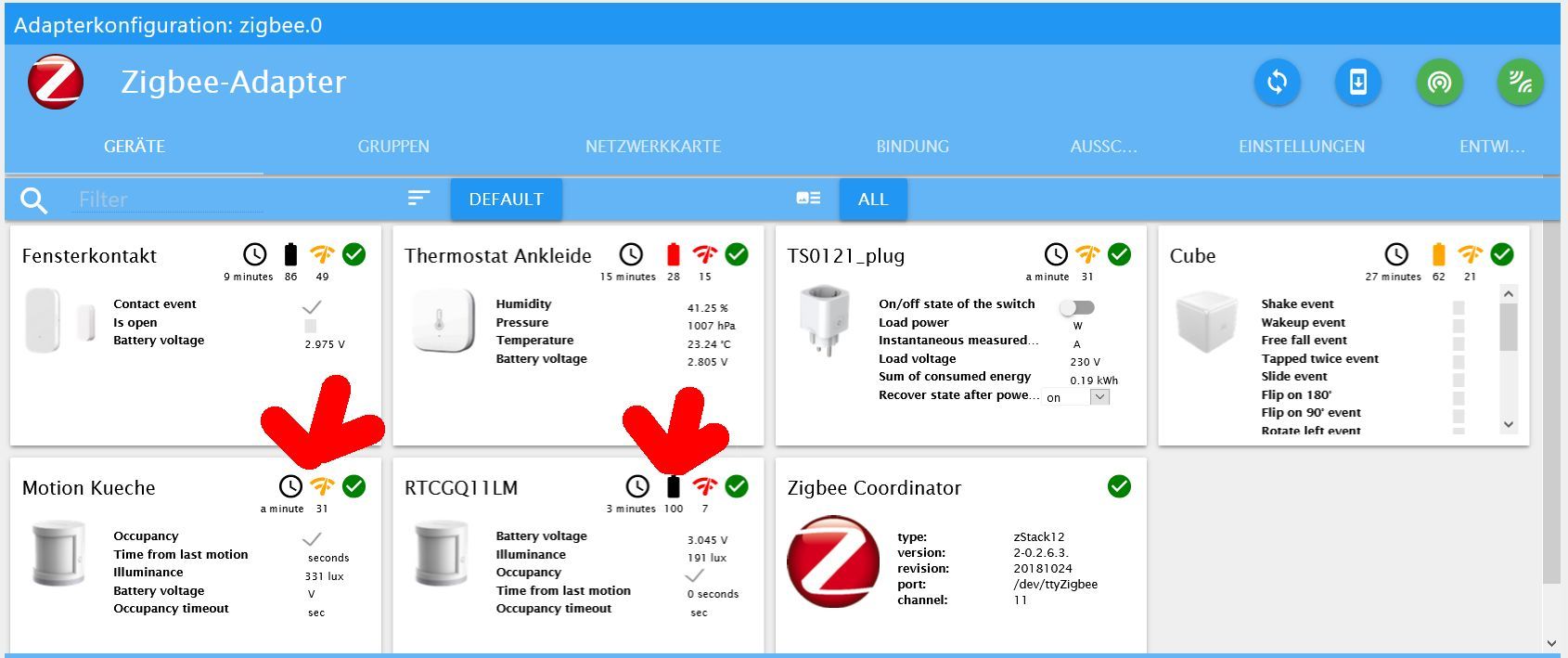1568x658 pixels.
Task: Click Cube device image
Action: pos(1206,321)
